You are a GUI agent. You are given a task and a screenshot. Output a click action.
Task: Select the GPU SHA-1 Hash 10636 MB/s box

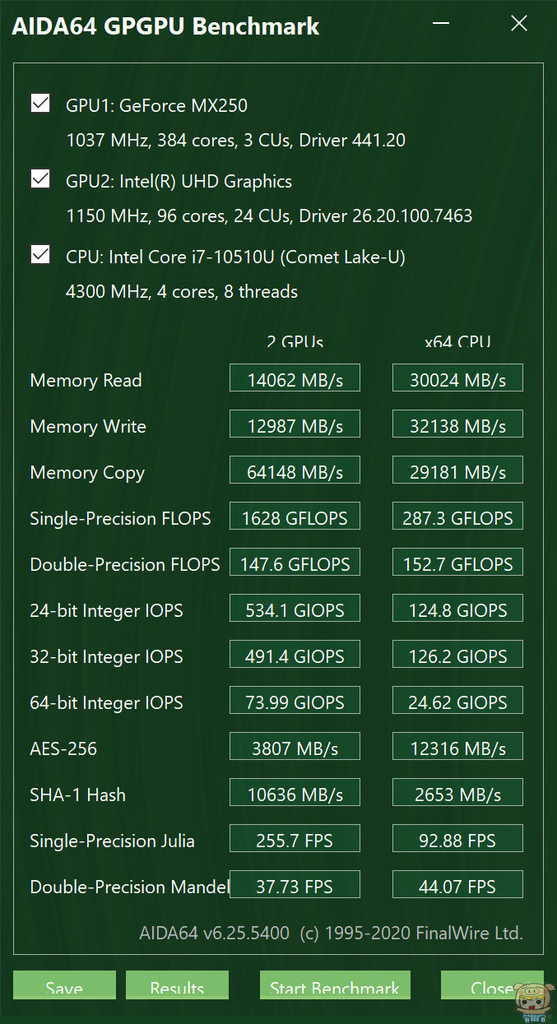tap(294, 792)
